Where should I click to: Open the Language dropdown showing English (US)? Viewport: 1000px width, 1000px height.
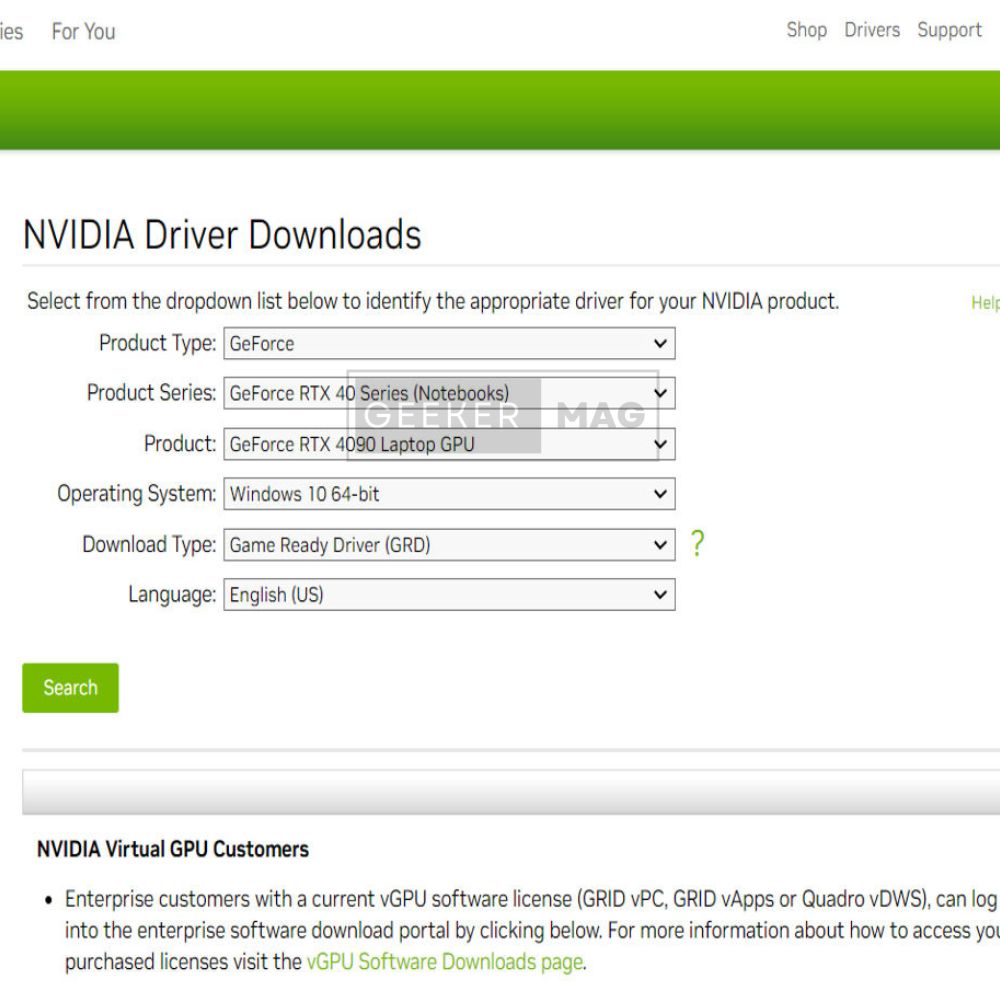(x=449, y=594)
